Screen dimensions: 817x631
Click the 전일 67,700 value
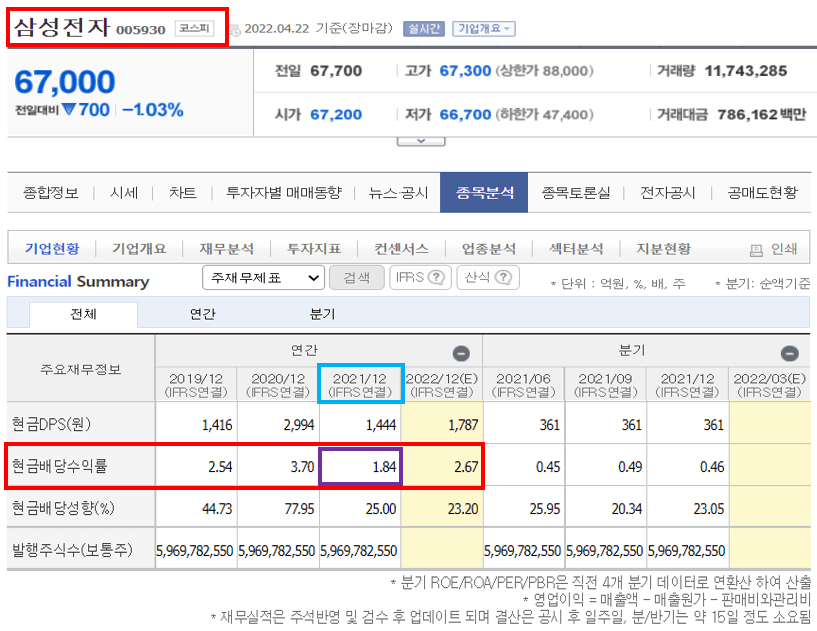[336, 71]
